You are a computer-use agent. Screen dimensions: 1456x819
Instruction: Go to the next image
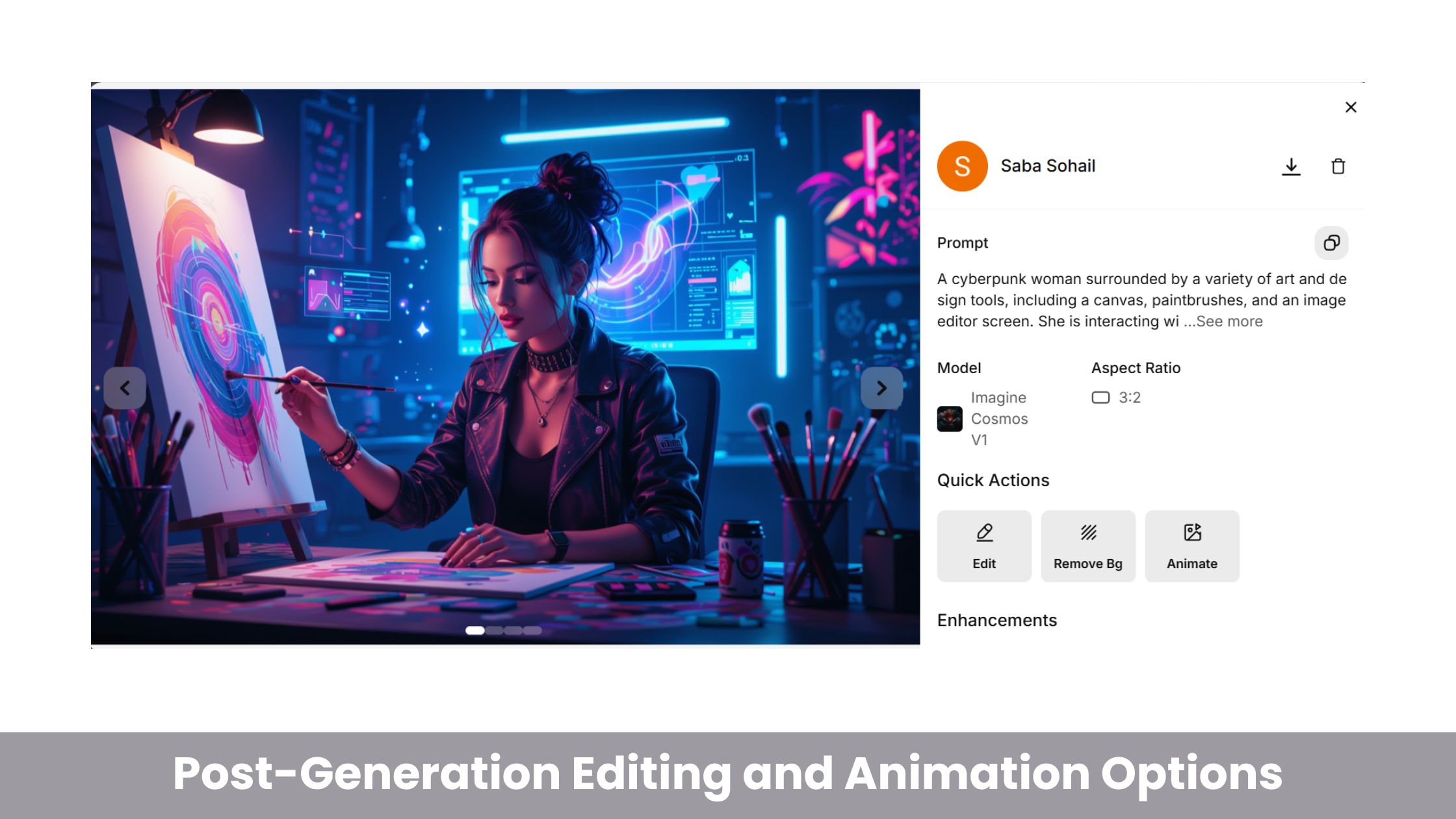[881, 388]
